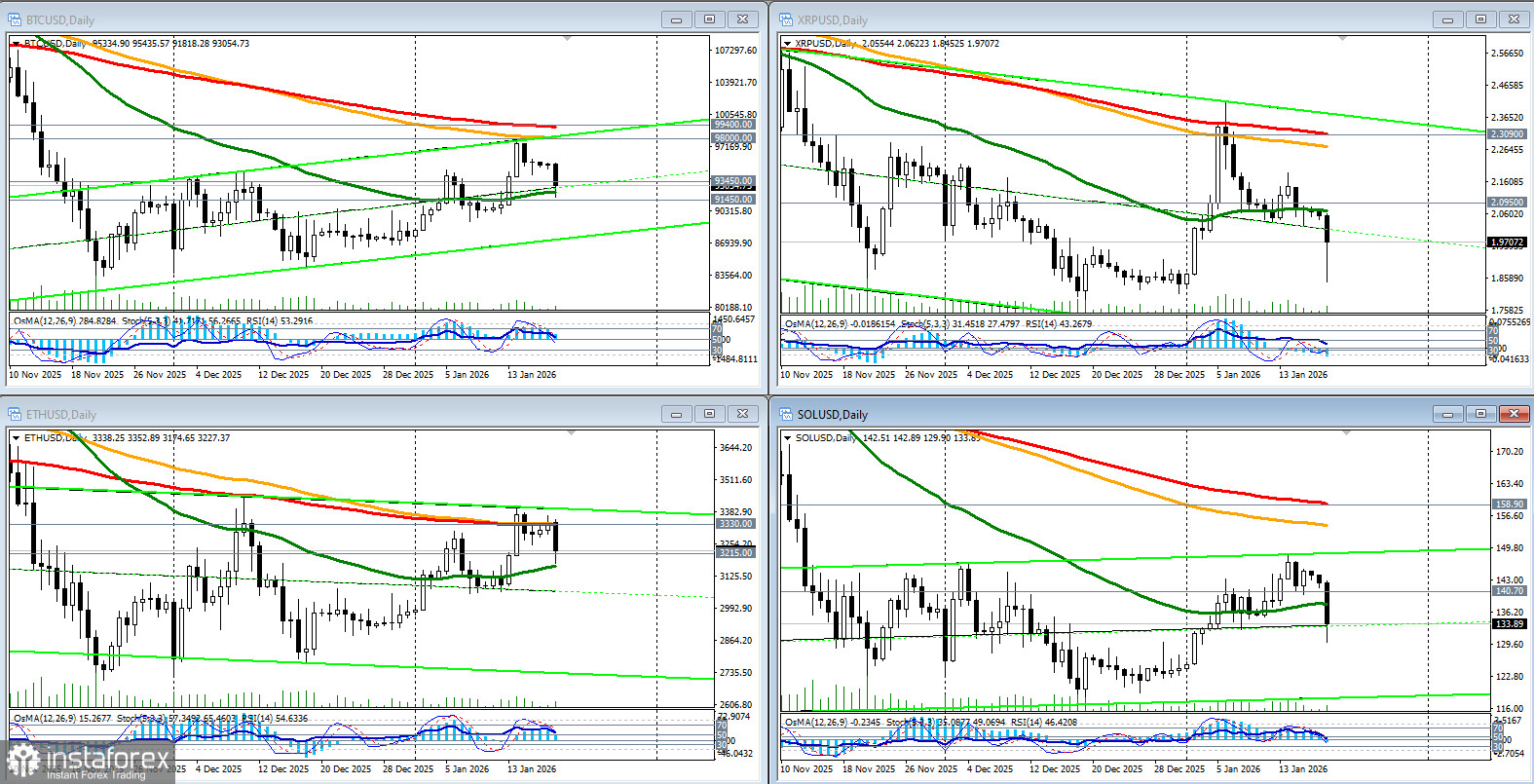Click the 3644.20 price on ETHUSD scale
1534x784 pixels.
735,448
